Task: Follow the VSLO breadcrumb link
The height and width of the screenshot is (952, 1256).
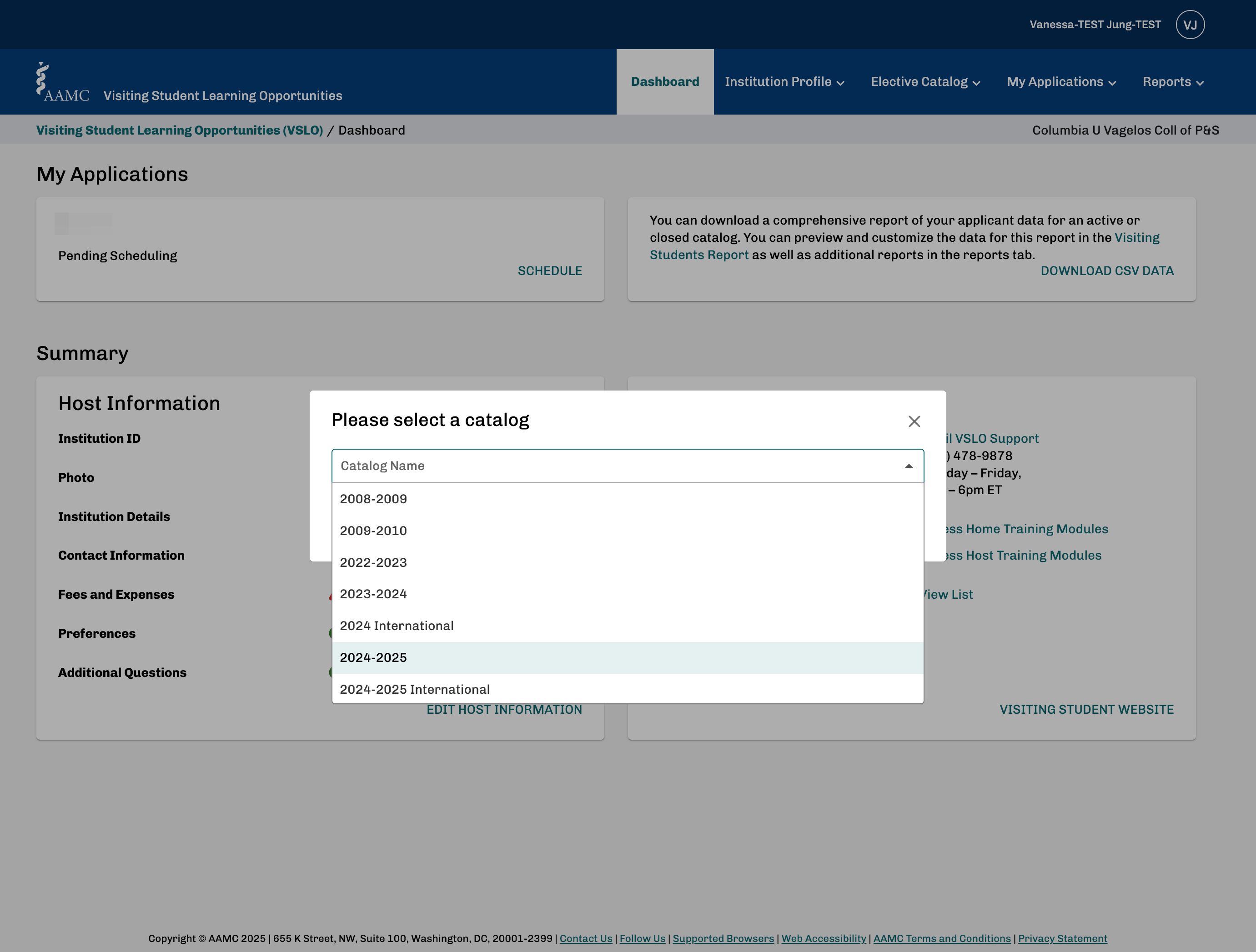Action: point(180,130)
